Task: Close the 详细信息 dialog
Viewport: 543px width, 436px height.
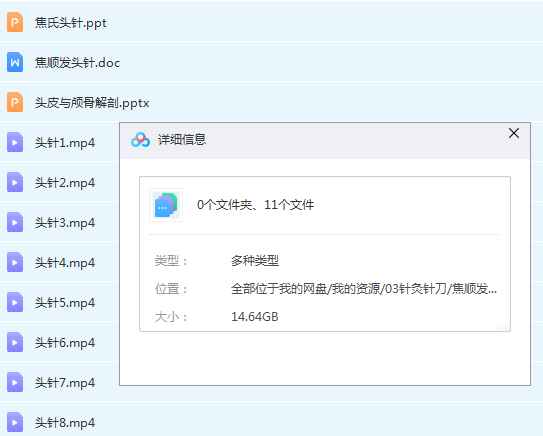Action: 514,133
